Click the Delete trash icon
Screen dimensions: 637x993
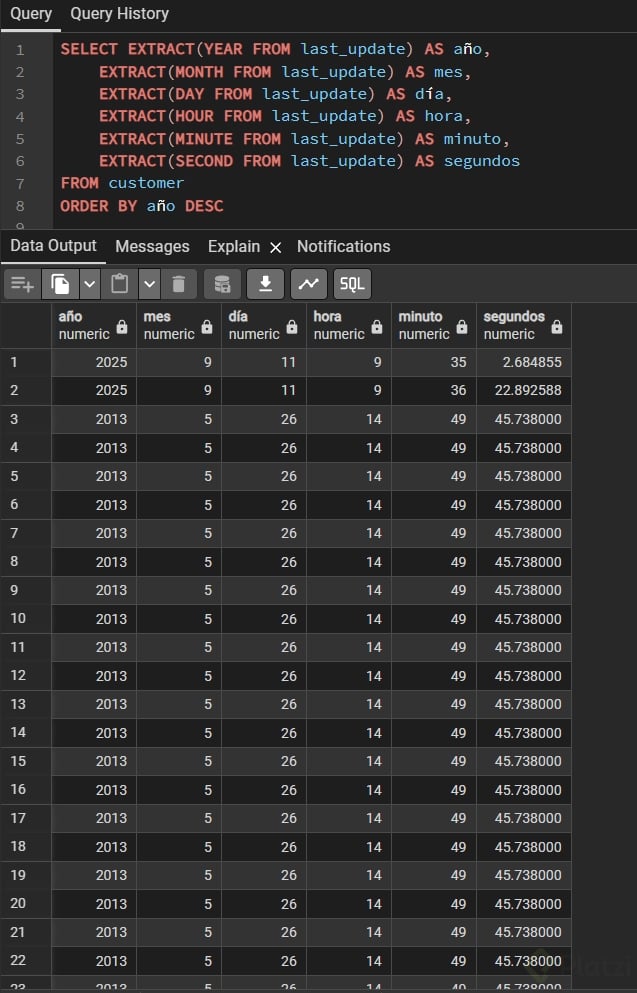click(179, 284)
